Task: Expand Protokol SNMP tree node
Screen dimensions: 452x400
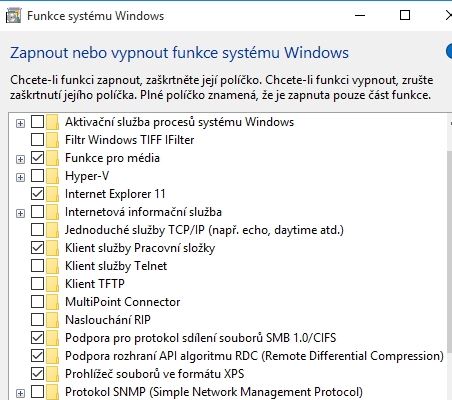Action: (x=20, y=393)
